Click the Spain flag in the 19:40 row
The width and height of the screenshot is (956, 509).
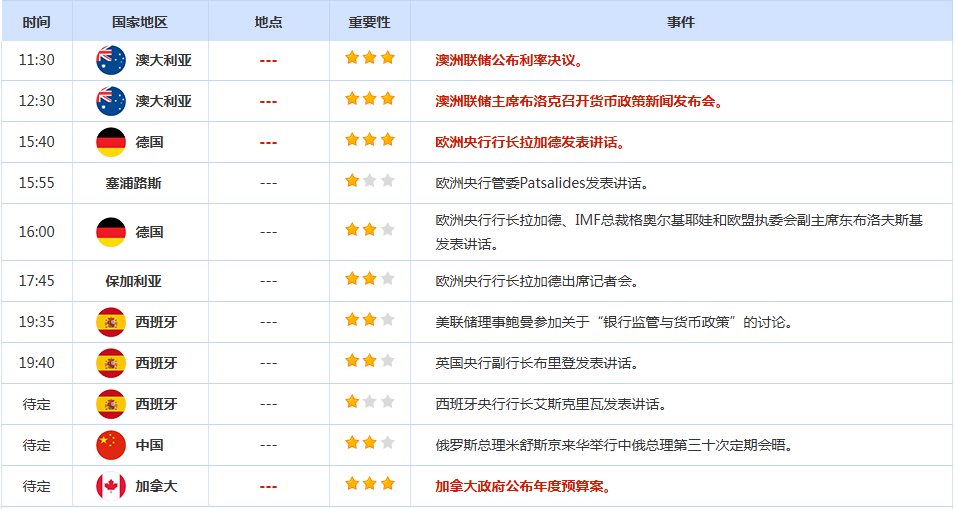click(x=111, y=363)
